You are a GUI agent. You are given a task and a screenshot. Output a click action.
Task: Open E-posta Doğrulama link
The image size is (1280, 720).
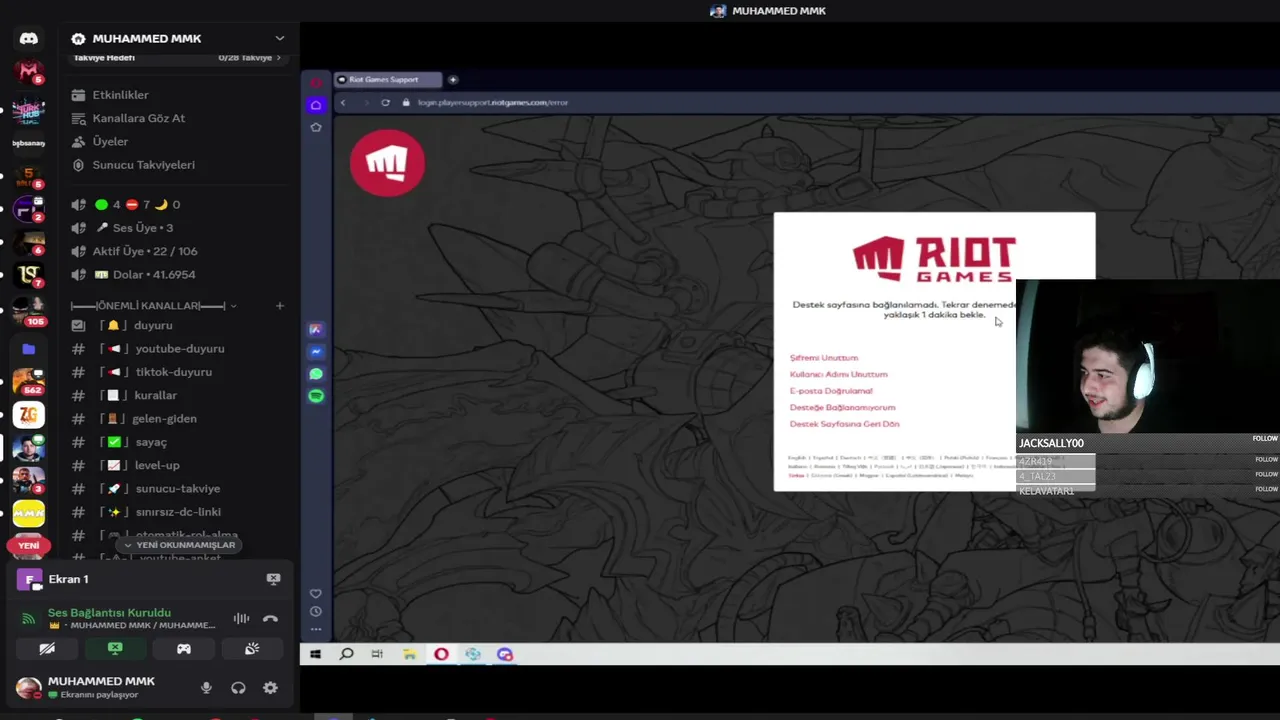[831, 391]
